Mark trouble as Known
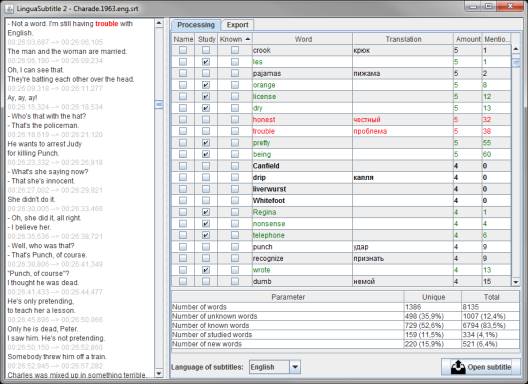This screenshot has width=528, height=384. (235, 131)
